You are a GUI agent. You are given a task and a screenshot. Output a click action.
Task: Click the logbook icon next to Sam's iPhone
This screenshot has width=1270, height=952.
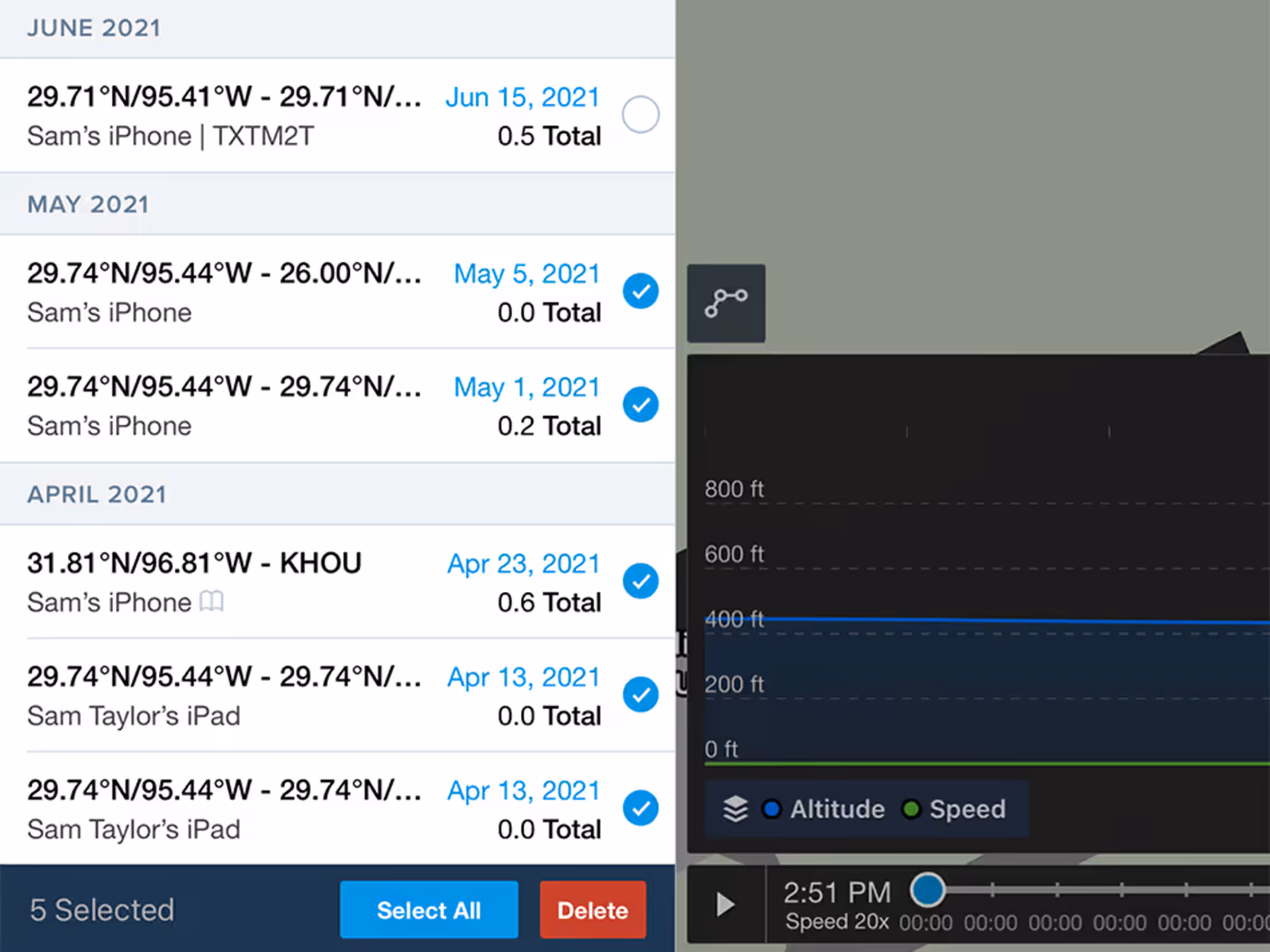pos(211,602)
